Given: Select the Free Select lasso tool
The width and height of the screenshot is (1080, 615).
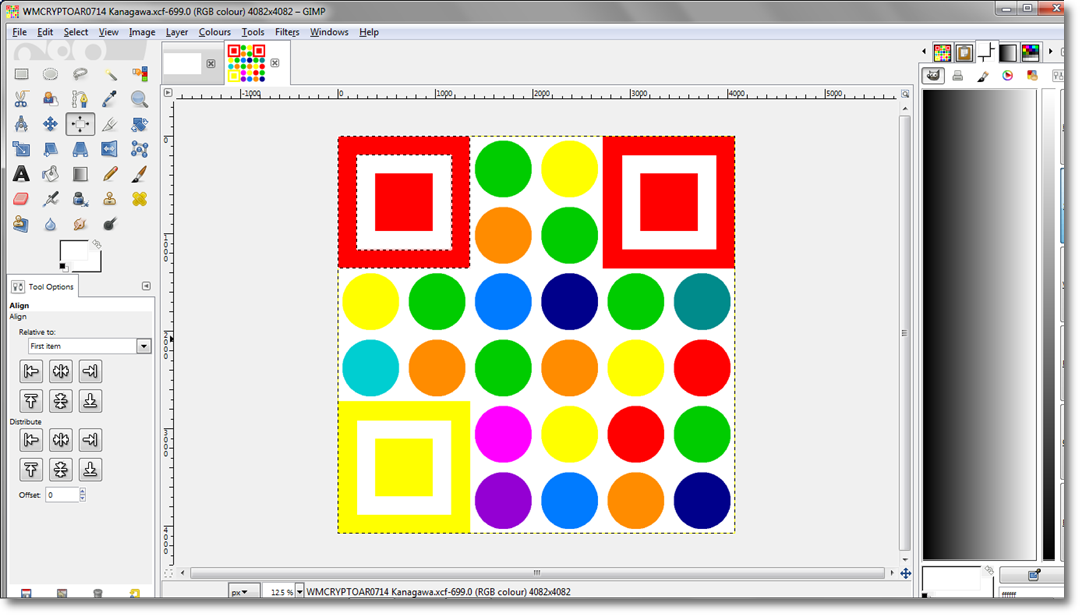Looking at the screenshot, I should (80, 74).
